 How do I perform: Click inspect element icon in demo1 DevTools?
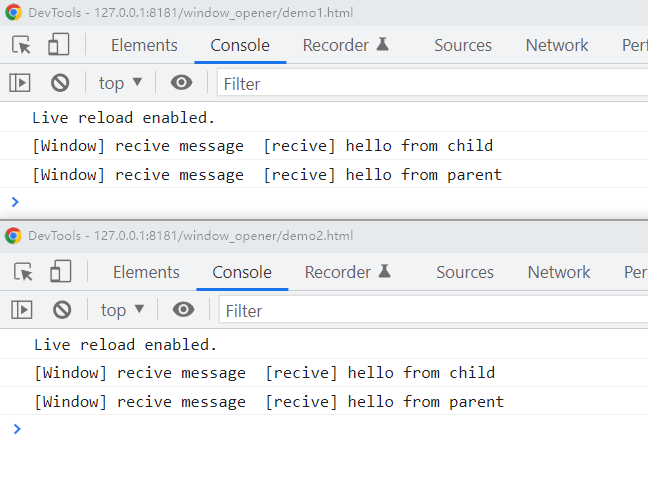tap(22, 45)
